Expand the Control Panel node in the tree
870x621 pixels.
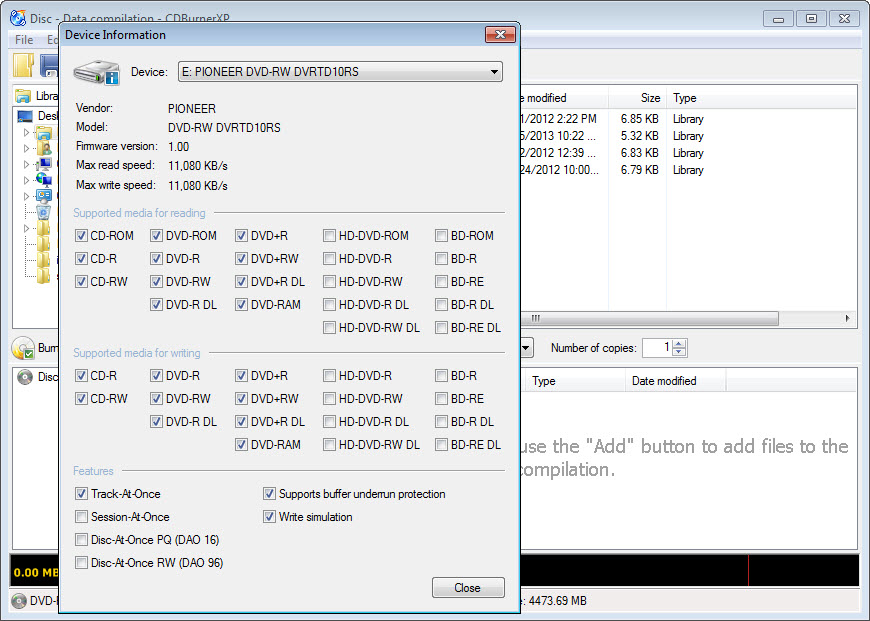click(26, 196)
